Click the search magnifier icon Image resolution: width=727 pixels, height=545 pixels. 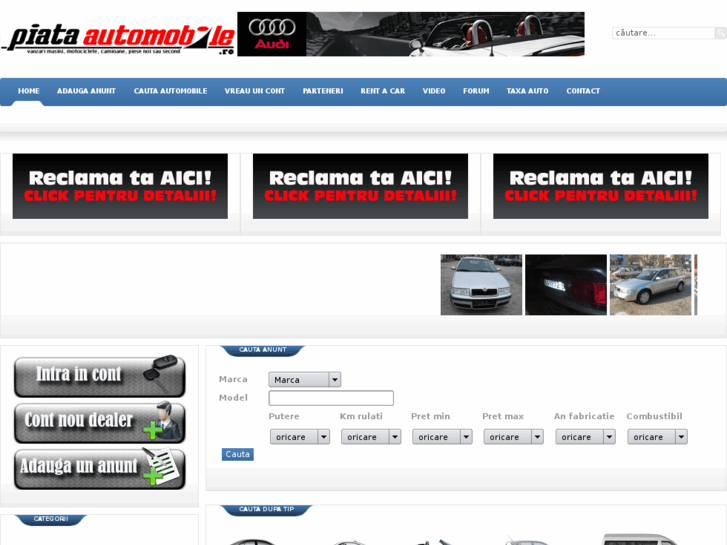pyautogui.click(x=721, y=33)
